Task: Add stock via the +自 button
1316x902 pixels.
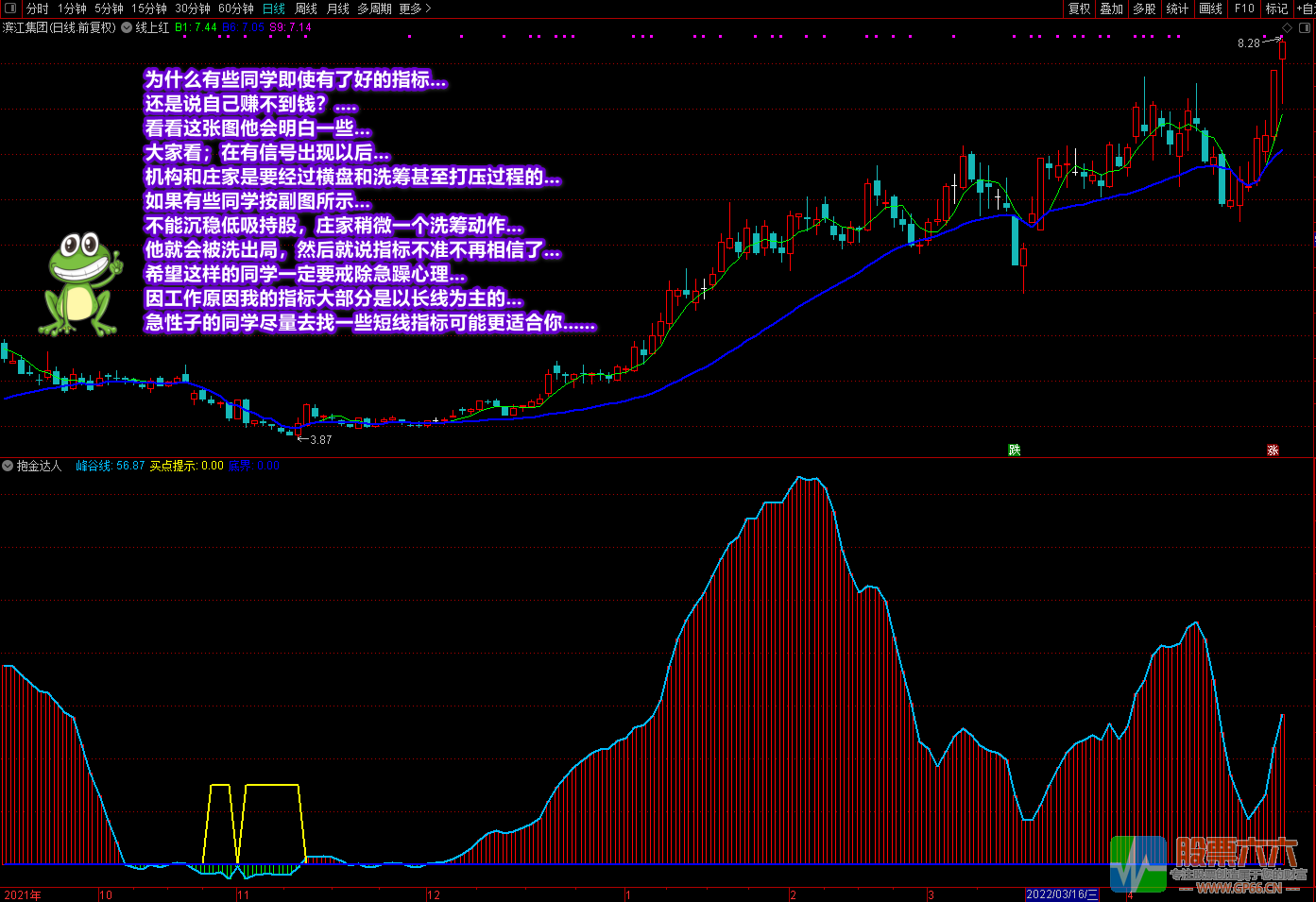Action: click(1306, 9)
